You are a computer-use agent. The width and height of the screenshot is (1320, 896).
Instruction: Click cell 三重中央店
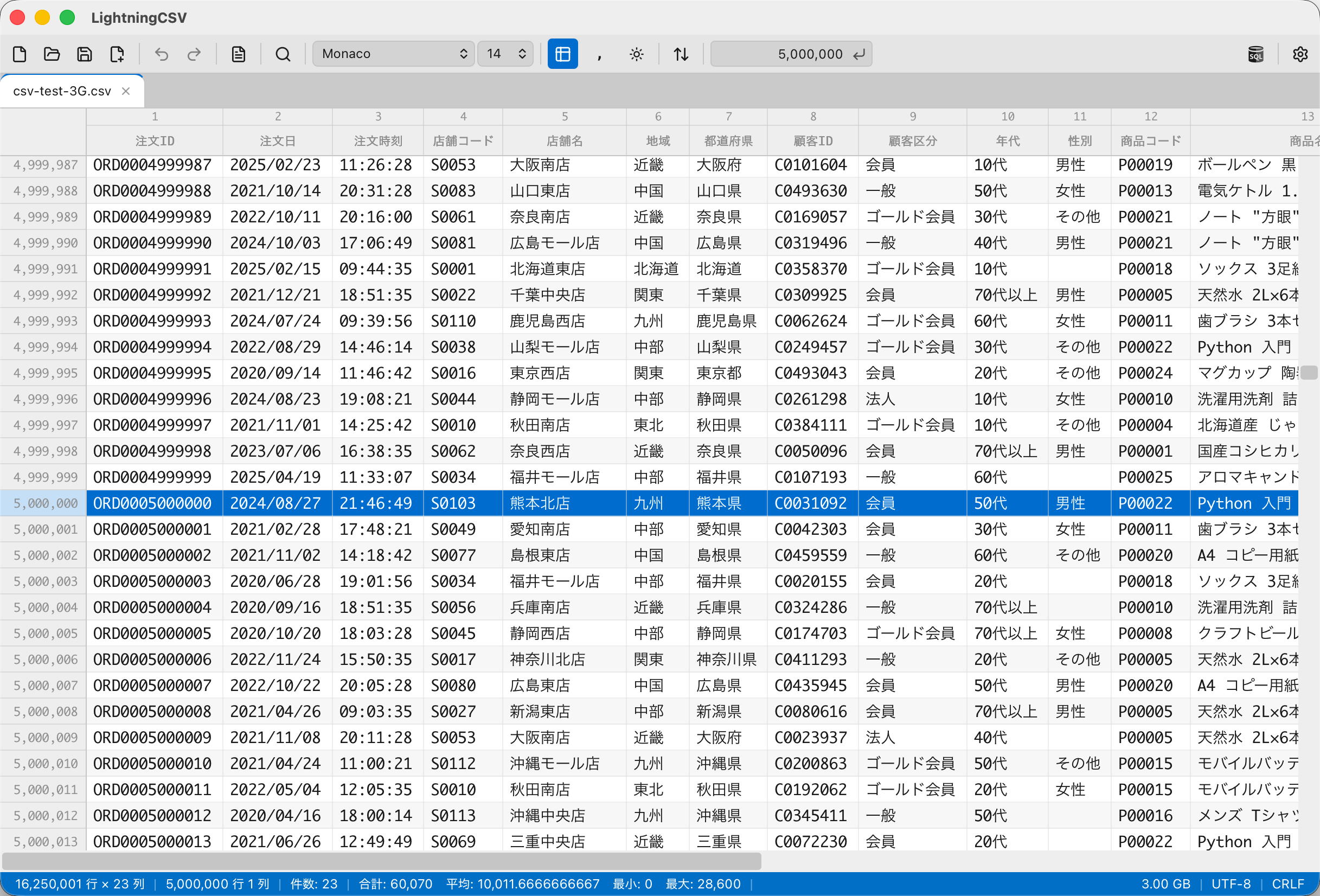[x=565, y=841]
